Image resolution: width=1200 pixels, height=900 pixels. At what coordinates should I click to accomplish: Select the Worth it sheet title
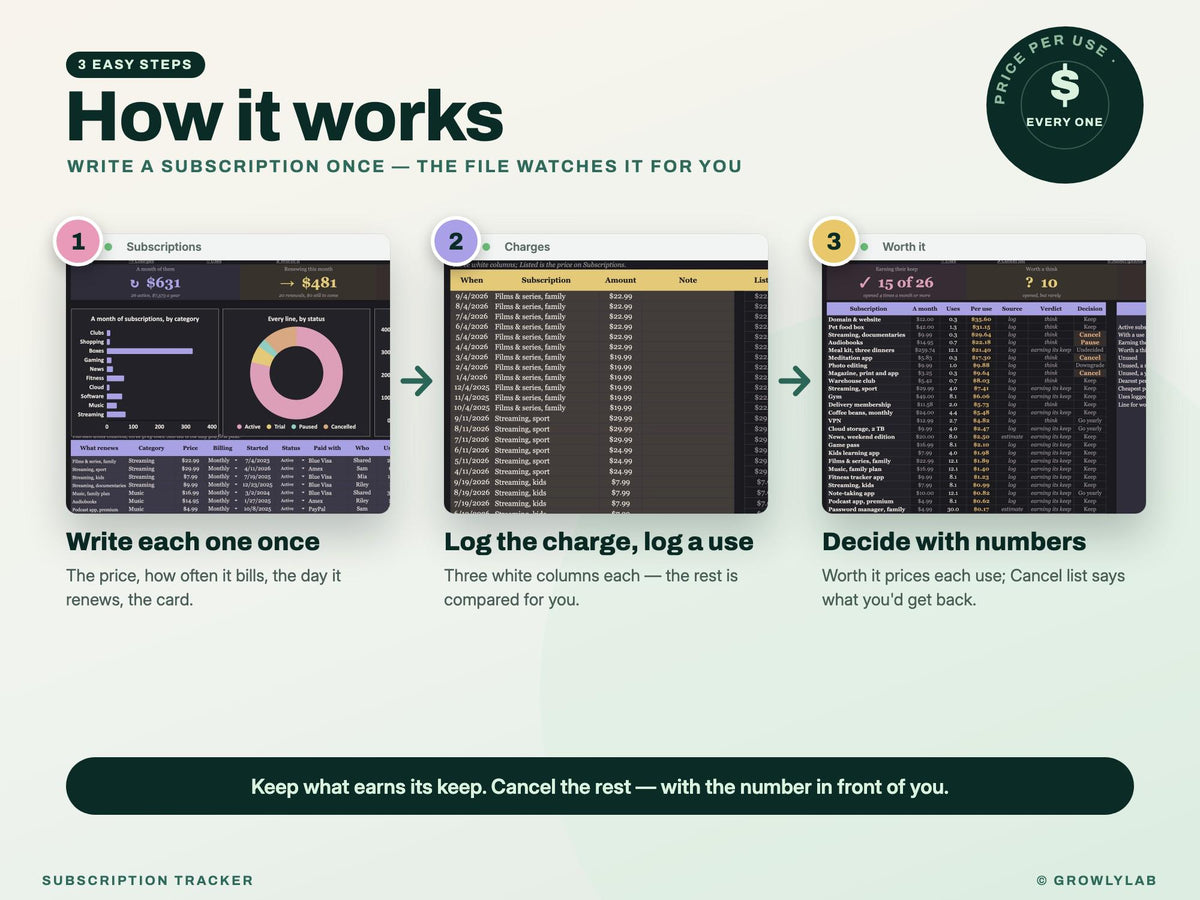click(x=904, y=247)
